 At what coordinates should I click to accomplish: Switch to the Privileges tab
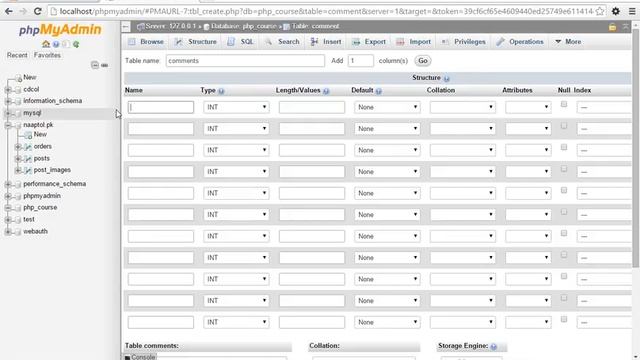click(464, 42)
